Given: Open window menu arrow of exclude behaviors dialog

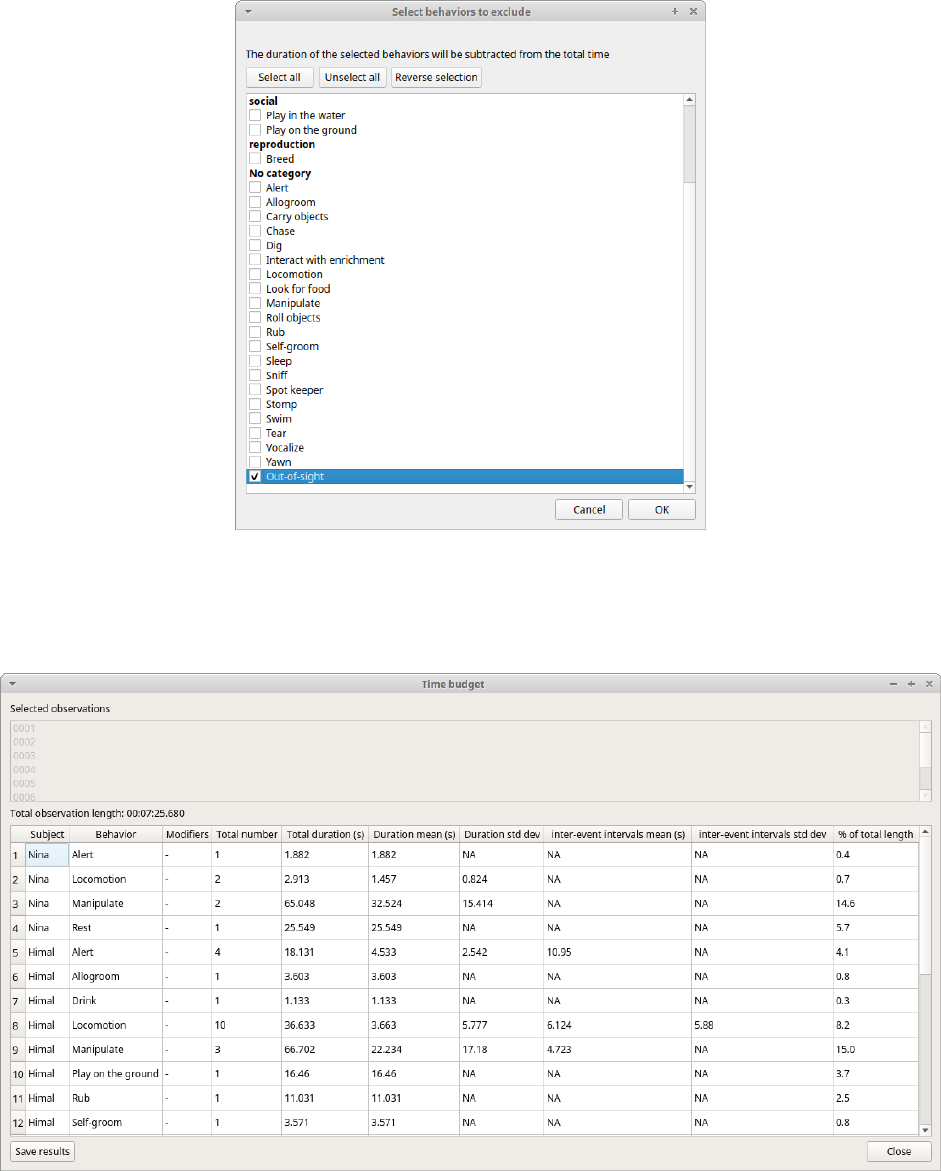Looking at the screenshot, I should (248, 12).
